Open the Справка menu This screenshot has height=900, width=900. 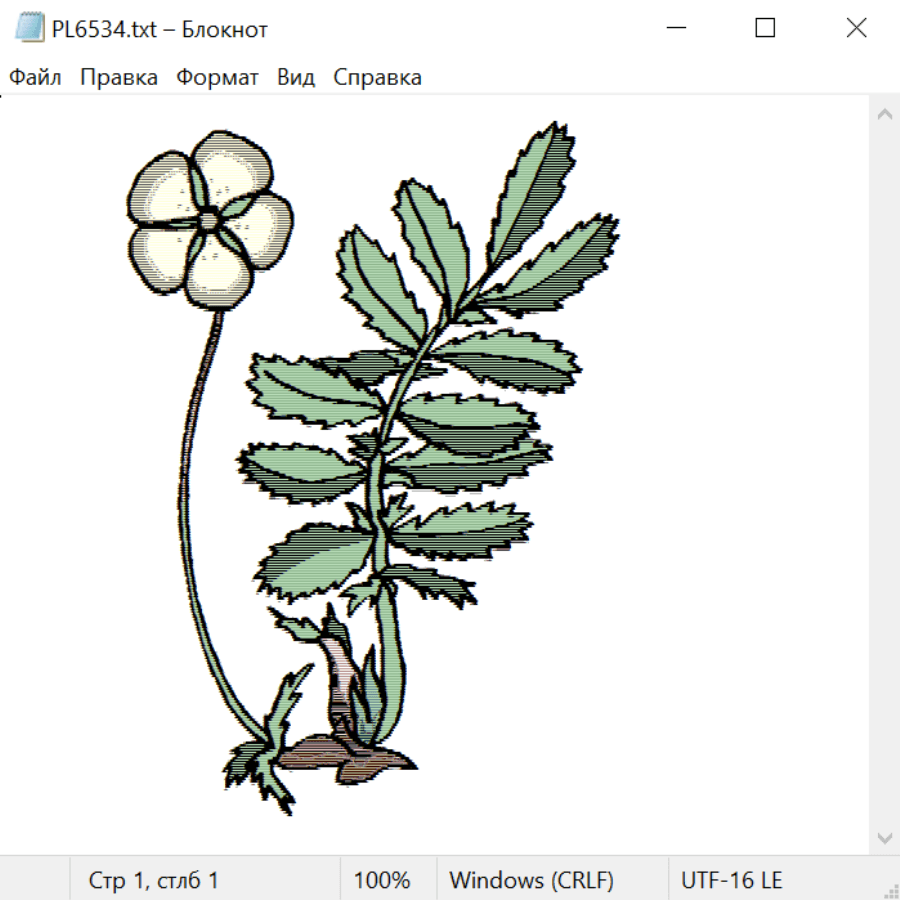point(377,77)
